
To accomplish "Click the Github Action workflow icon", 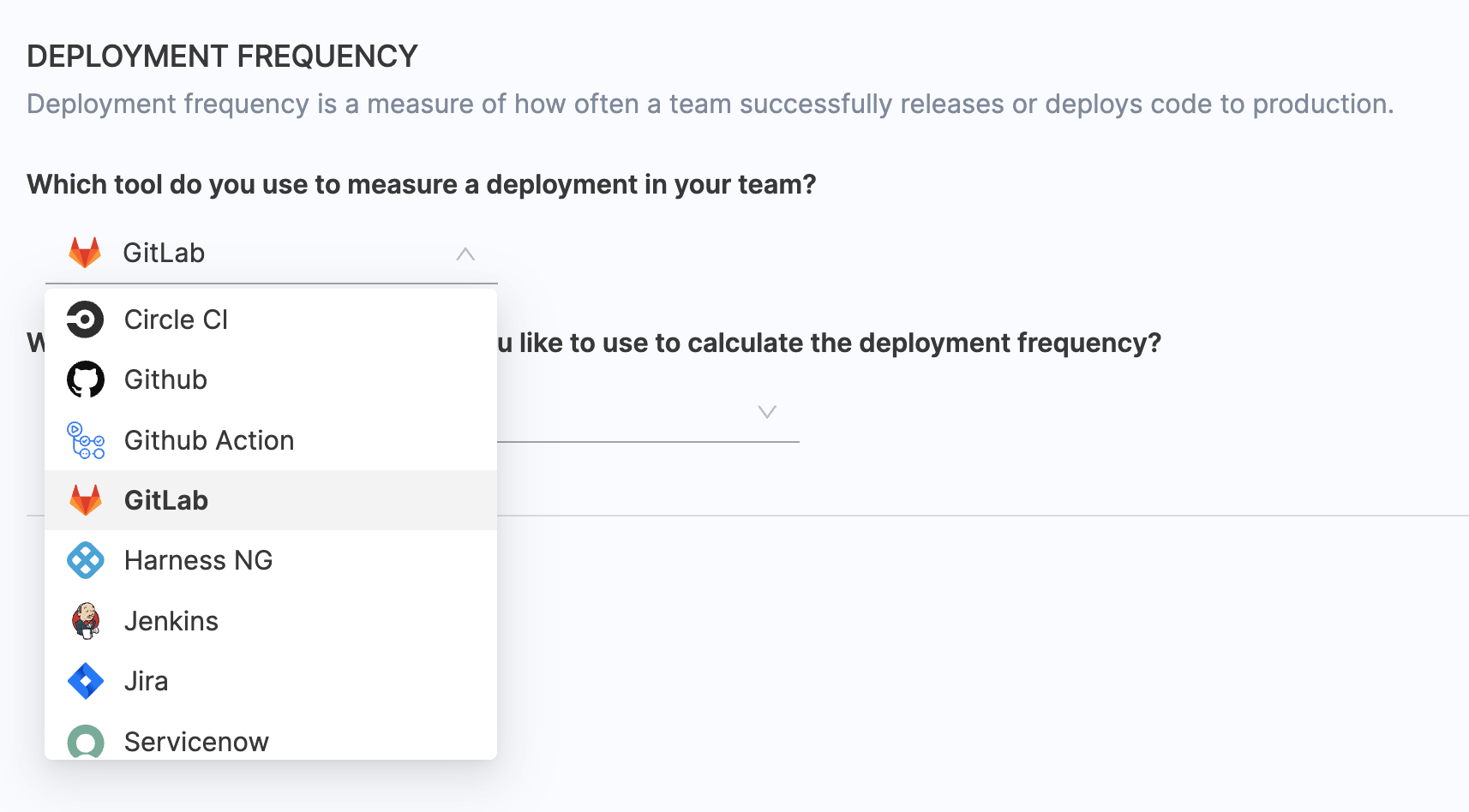I will (85, 440).
